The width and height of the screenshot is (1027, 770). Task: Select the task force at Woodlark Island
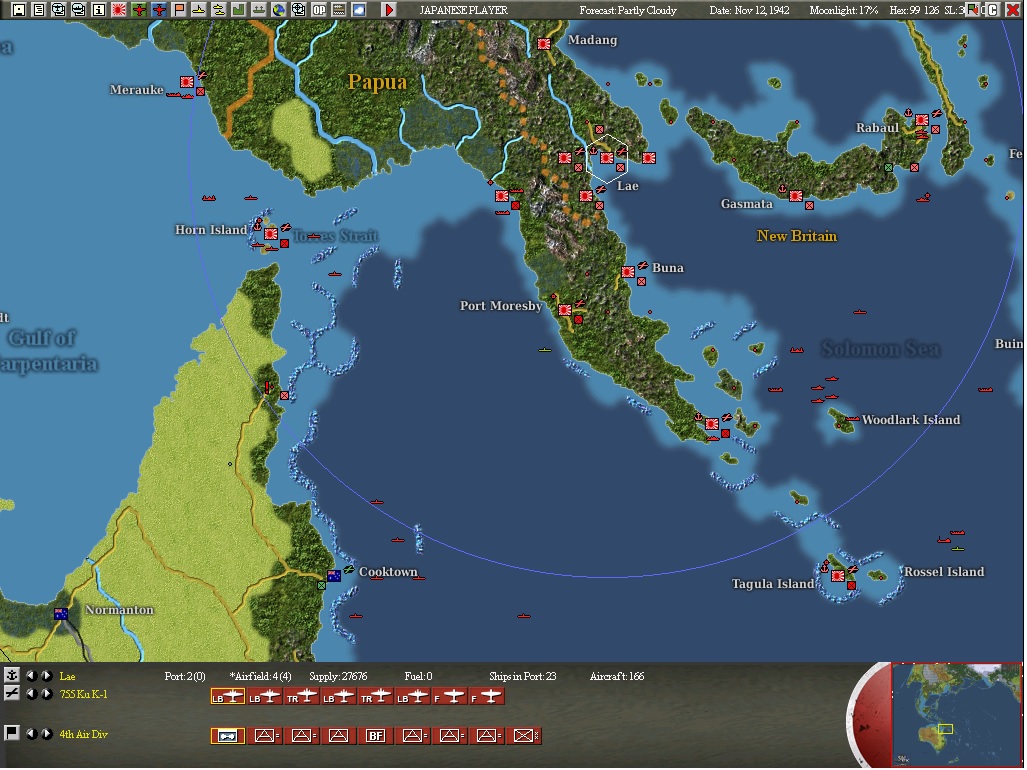[x=852, y=419]
